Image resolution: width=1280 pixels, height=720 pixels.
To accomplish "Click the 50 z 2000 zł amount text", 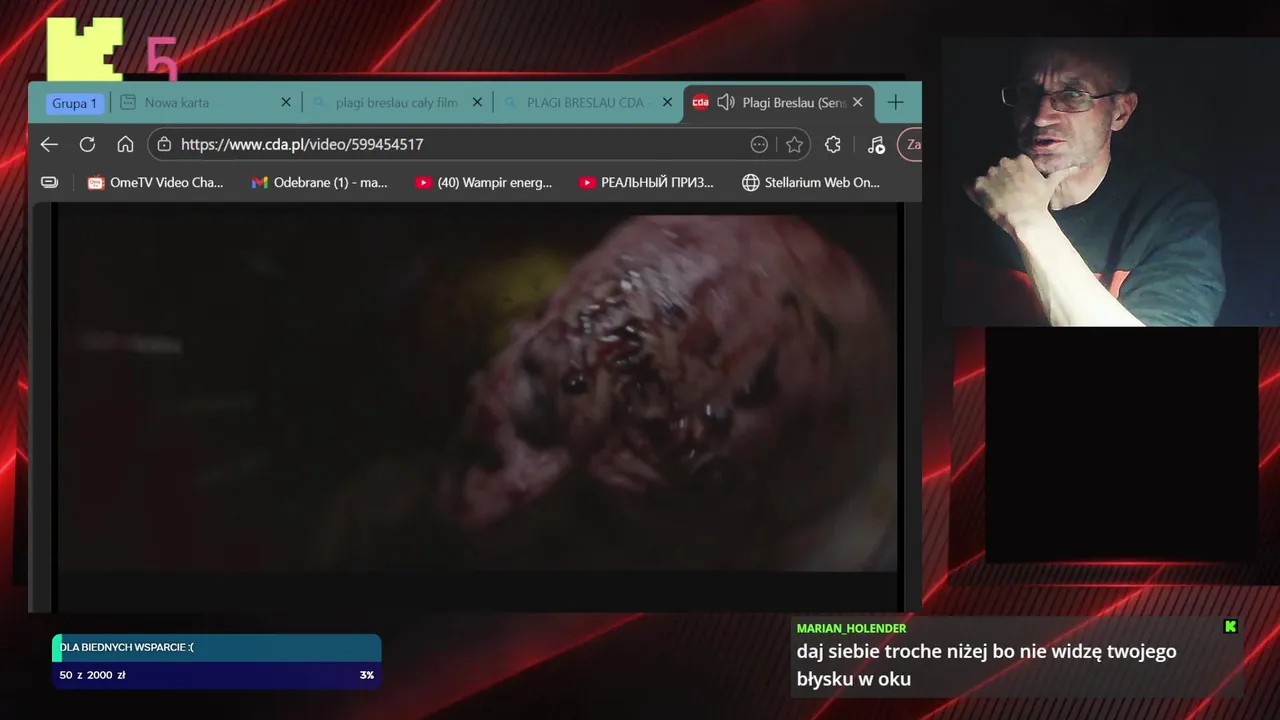I will click(92, 675).
